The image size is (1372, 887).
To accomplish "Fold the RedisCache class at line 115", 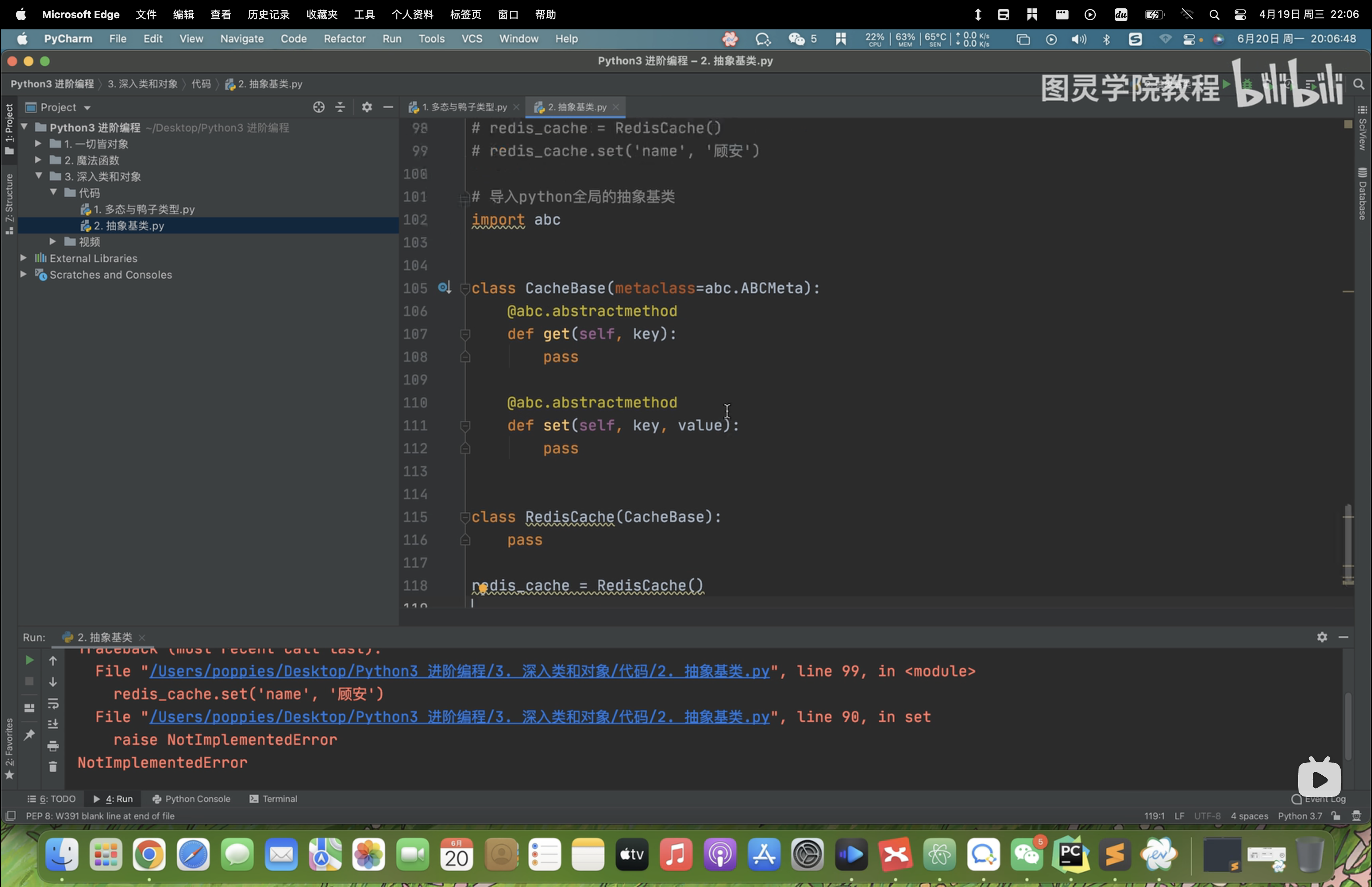I will click(465, 517).
